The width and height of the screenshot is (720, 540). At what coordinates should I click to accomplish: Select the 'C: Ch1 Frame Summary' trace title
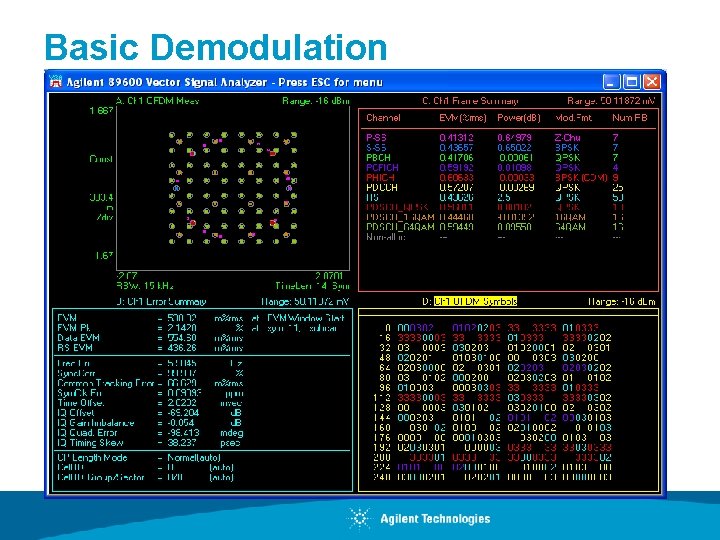[470, 101]
